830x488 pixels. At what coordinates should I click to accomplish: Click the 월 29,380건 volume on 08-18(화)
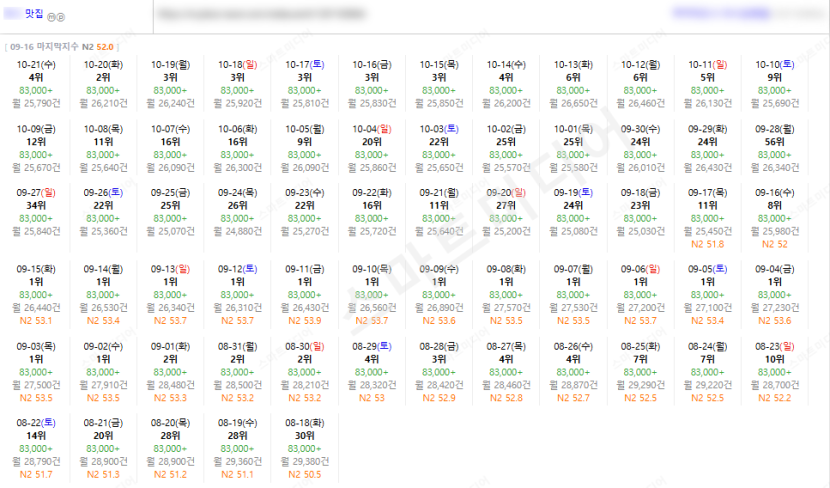click(x=304, y=462)
